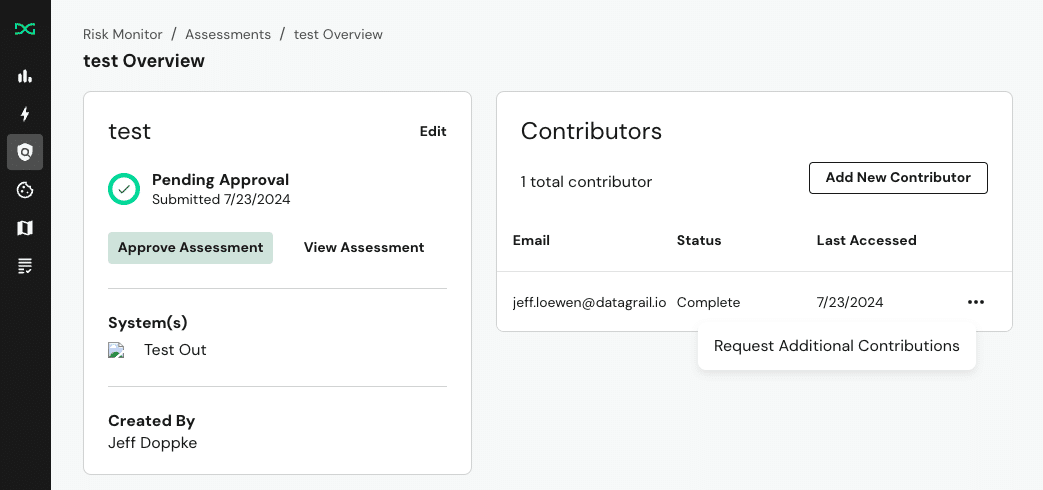Go to Risk Monitor breadcrumb link
The width and height of the screenshot is (1043, 490).
pos(123,34)
